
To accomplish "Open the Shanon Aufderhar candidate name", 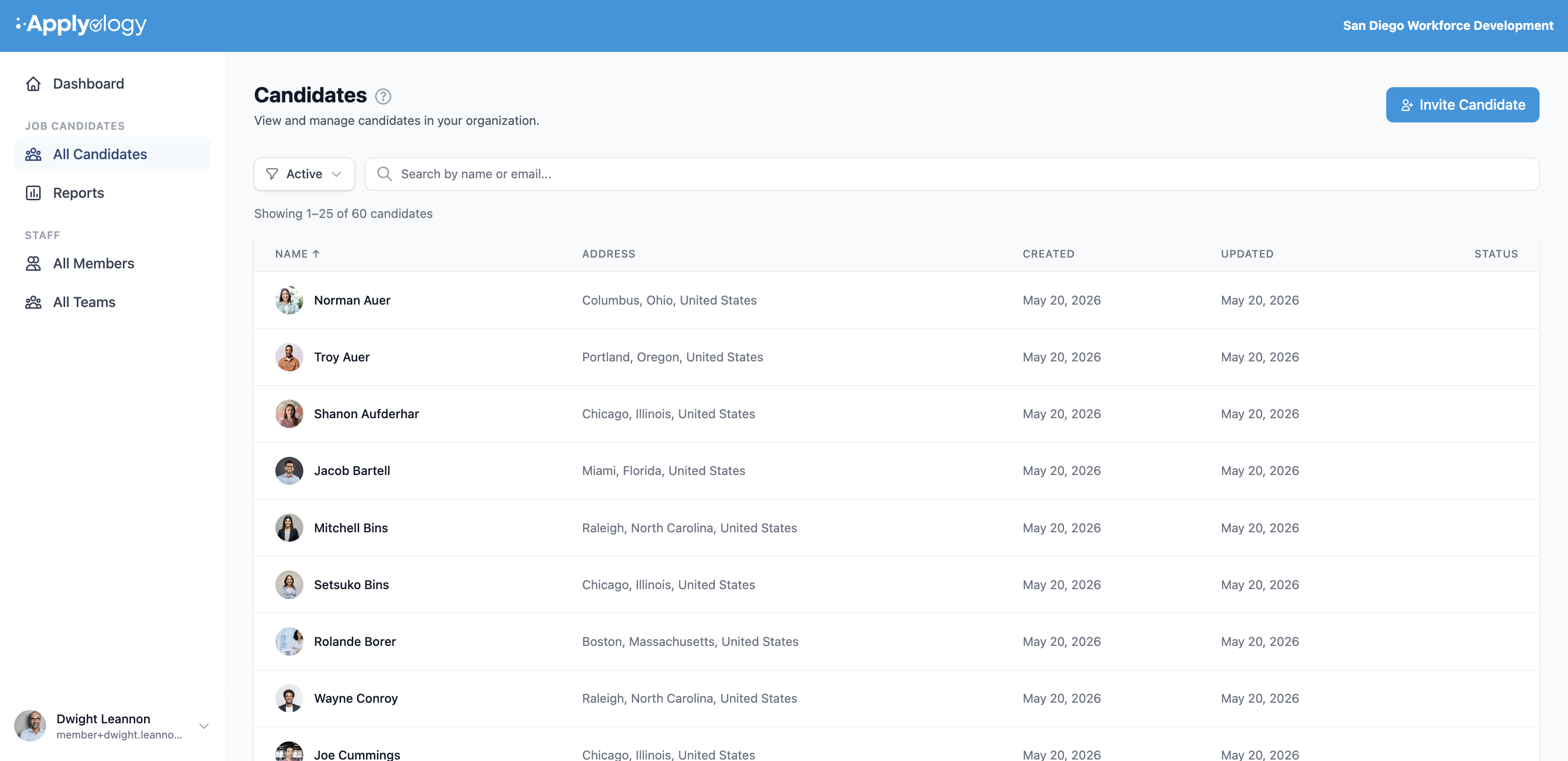I will tap(367, 414).
